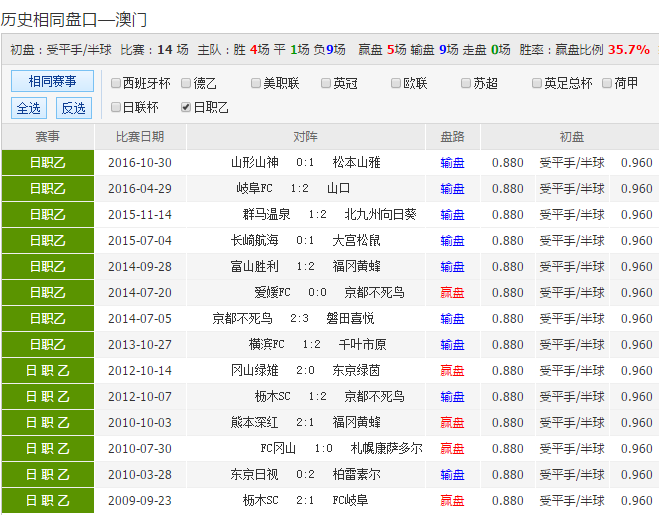Click 赢盘 for 爱媛FC vs 京都不死鸟
The width and height of the screenshot is (659, 515).
[x=452, y=292]
